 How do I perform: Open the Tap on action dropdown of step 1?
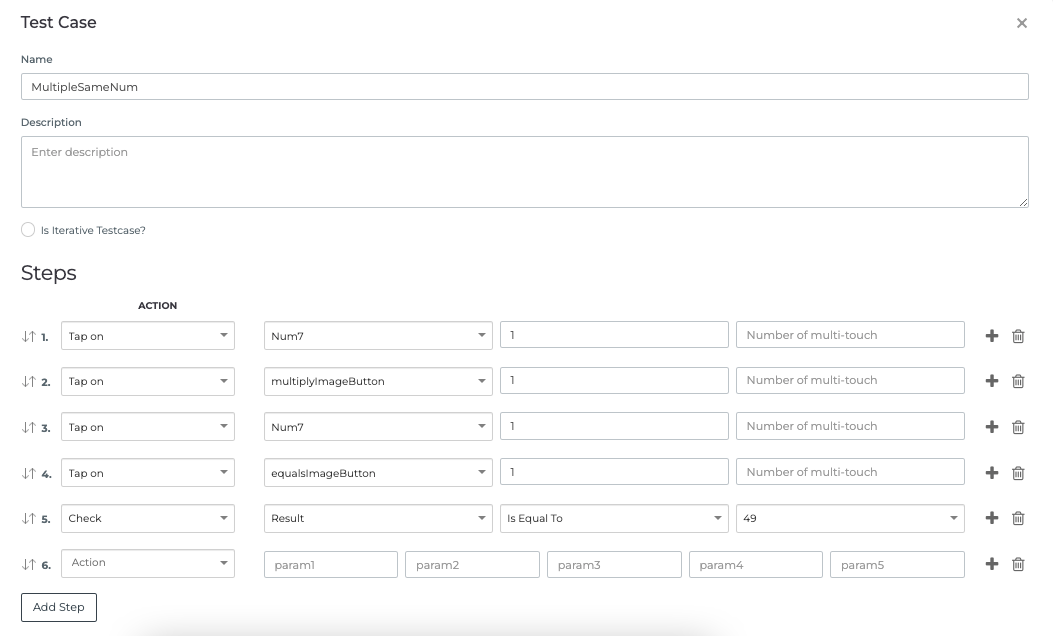coord(147,336)
